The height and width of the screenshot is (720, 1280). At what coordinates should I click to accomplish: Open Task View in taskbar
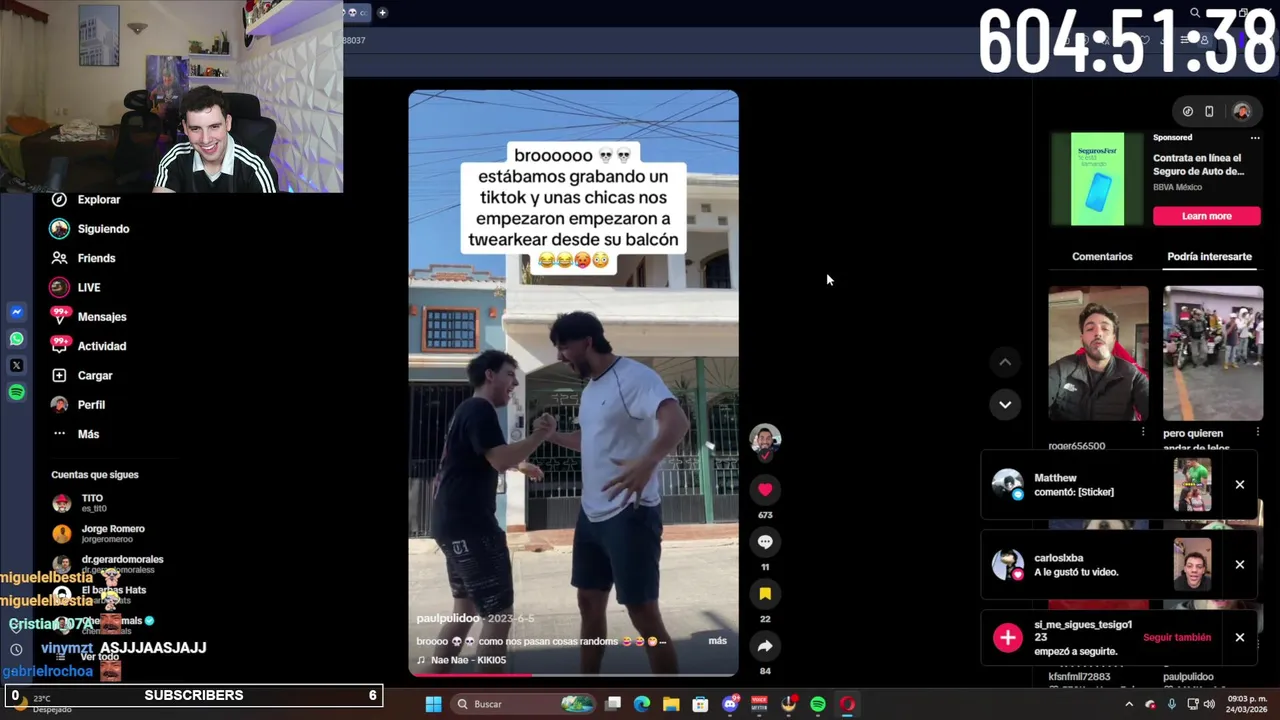tap(613, 704)
